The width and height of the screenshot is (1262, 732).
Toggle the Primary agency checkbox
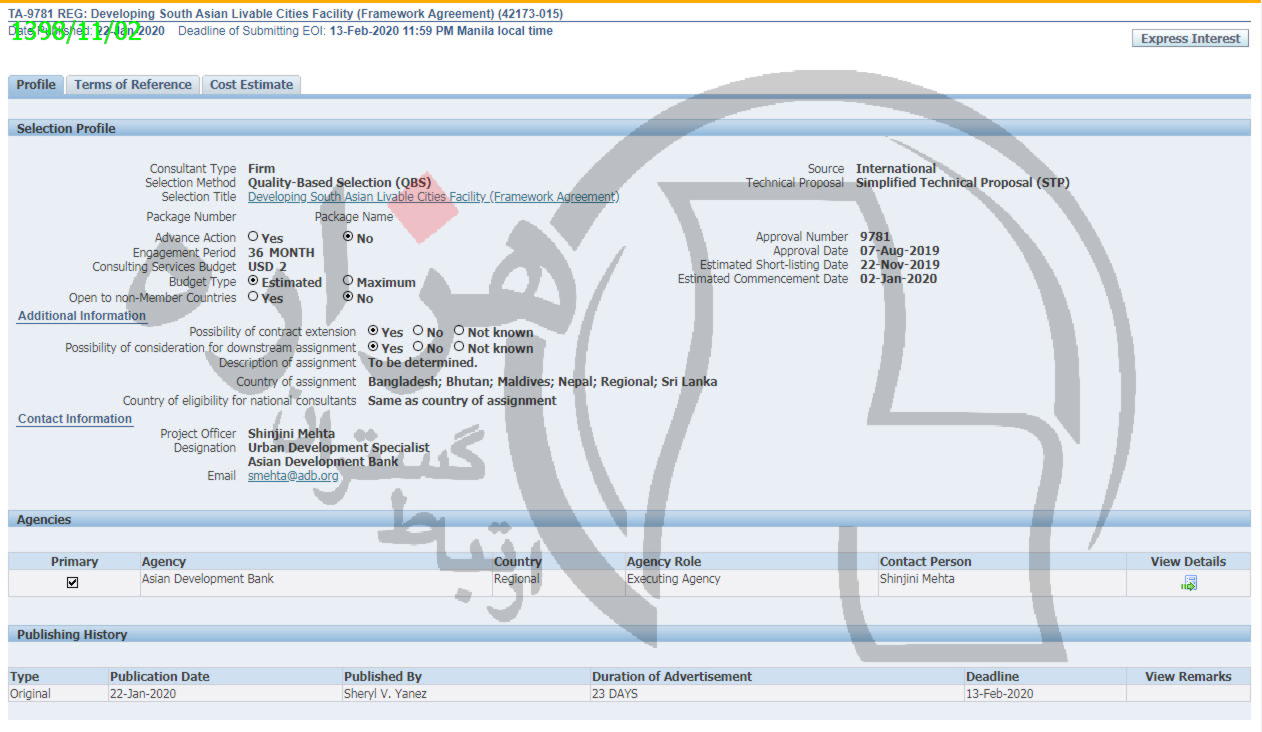72,582
